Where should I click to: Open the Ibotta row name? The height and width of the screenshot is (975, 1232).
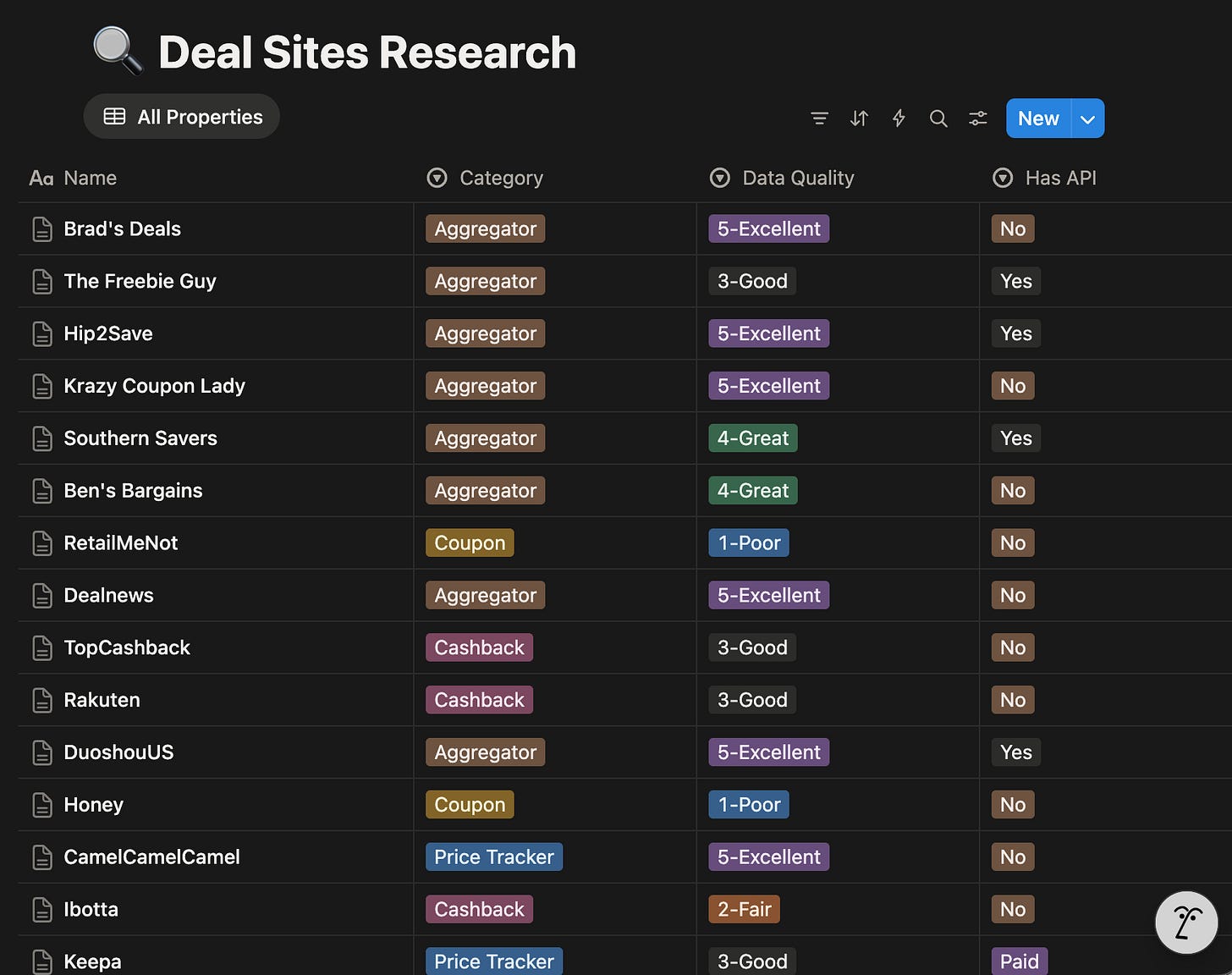[x=91, y=909]
